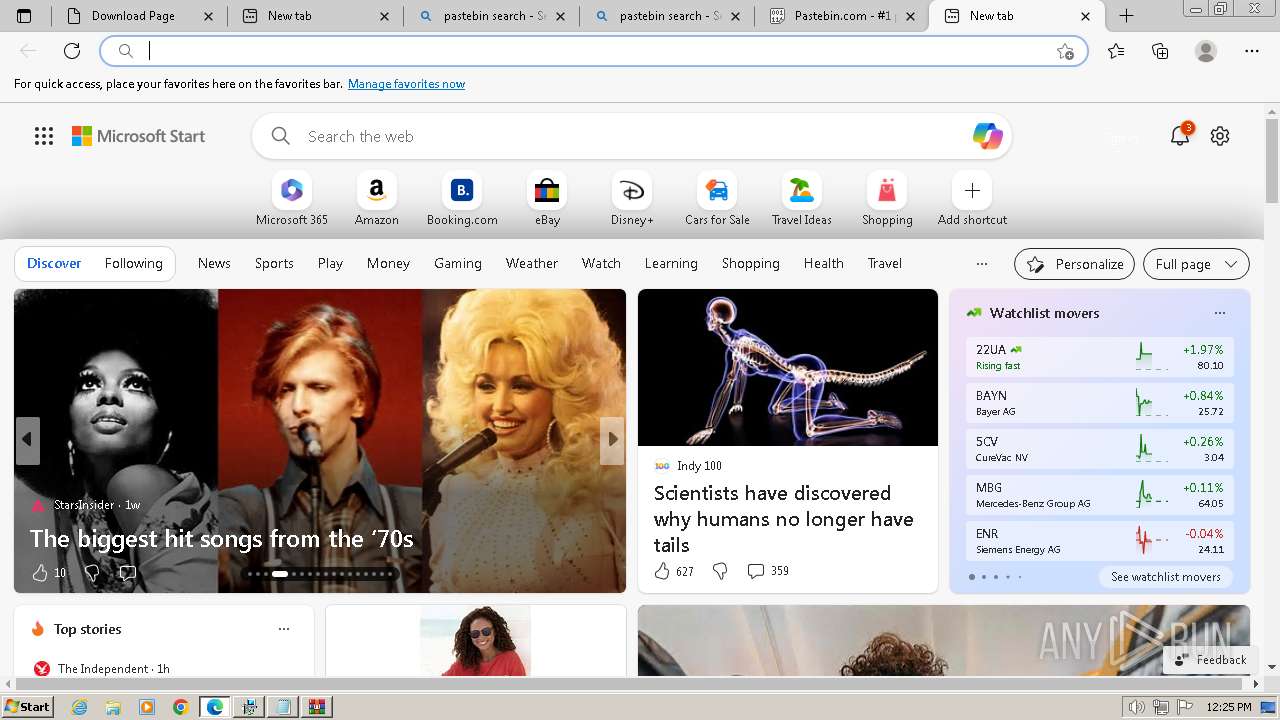This screenshot has width=1280, height=720.
Task: Open the Disney+ shortcut icon
Action: tap(632, 190)
